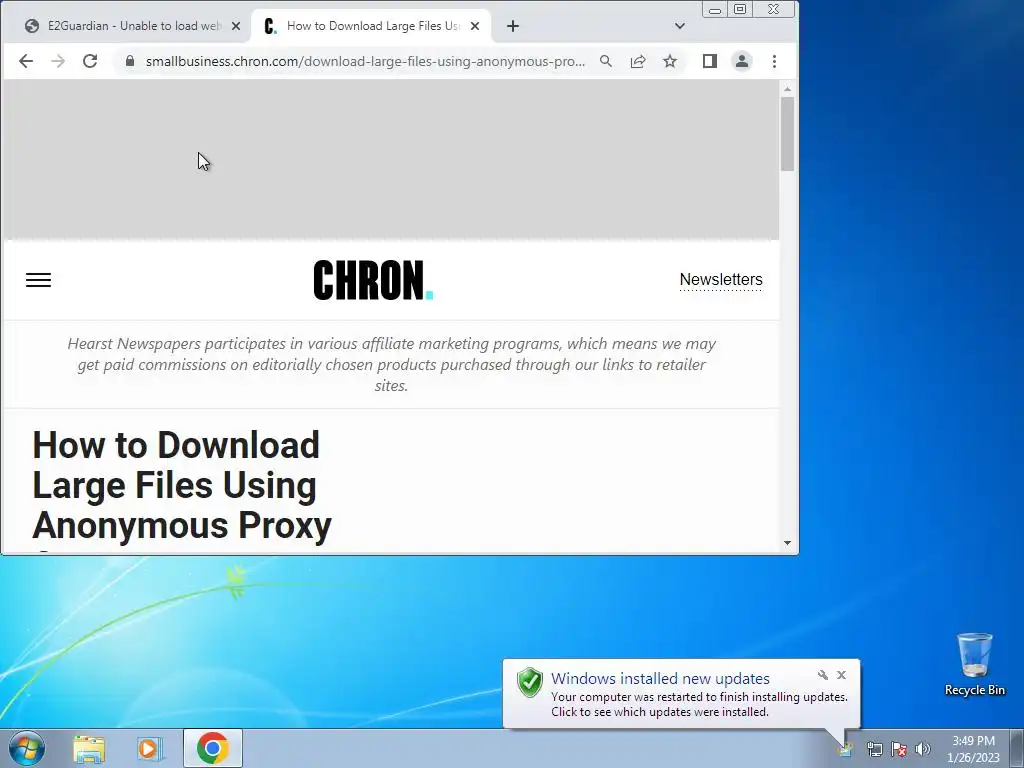Image resolution: width=1024 pixels, height=768 pixels.
Task: Open Windows Explorer from the taskbar
Action: [x=89, y=748]
